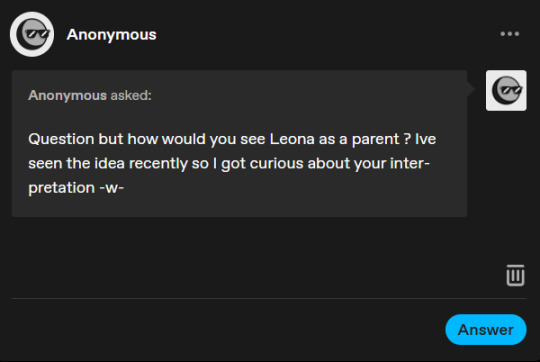The height and width of the screenshot is (362, 540).
Task: Click the "Anonymous asked:" label
Action: (x=90, y=95)
